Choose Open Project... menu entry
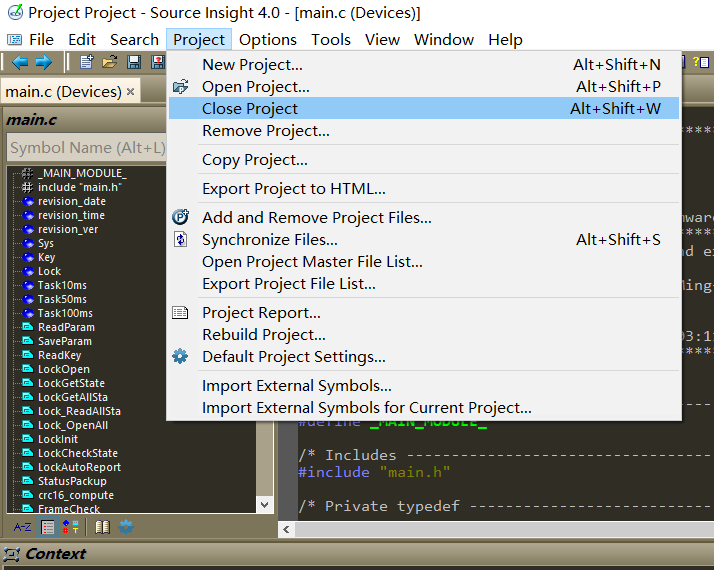This screenshot has height=570, width=714. 424,87
